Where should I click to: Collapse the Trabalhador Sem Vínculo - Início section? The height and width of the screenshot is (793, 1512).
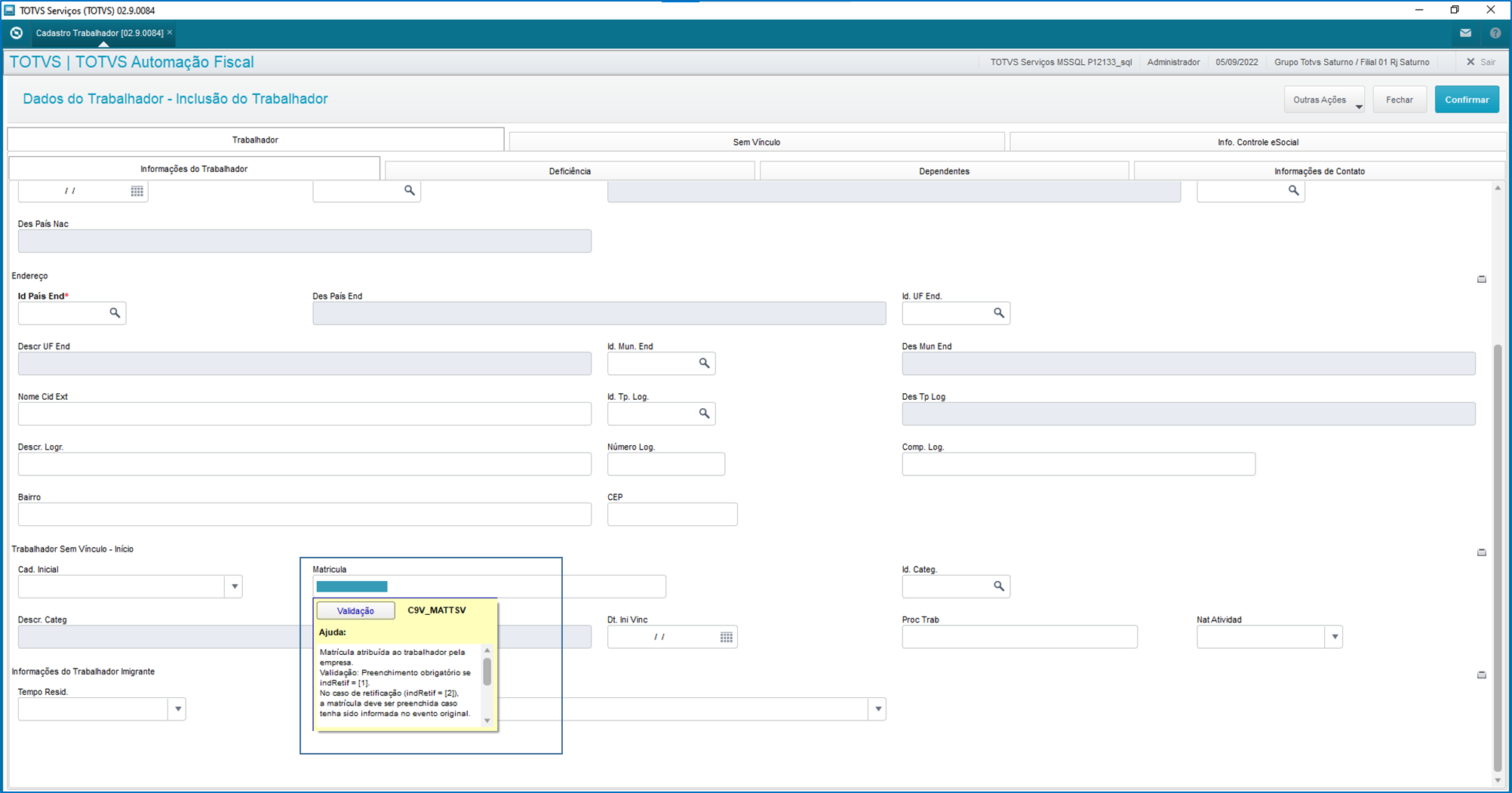[x=1482, y=552]
